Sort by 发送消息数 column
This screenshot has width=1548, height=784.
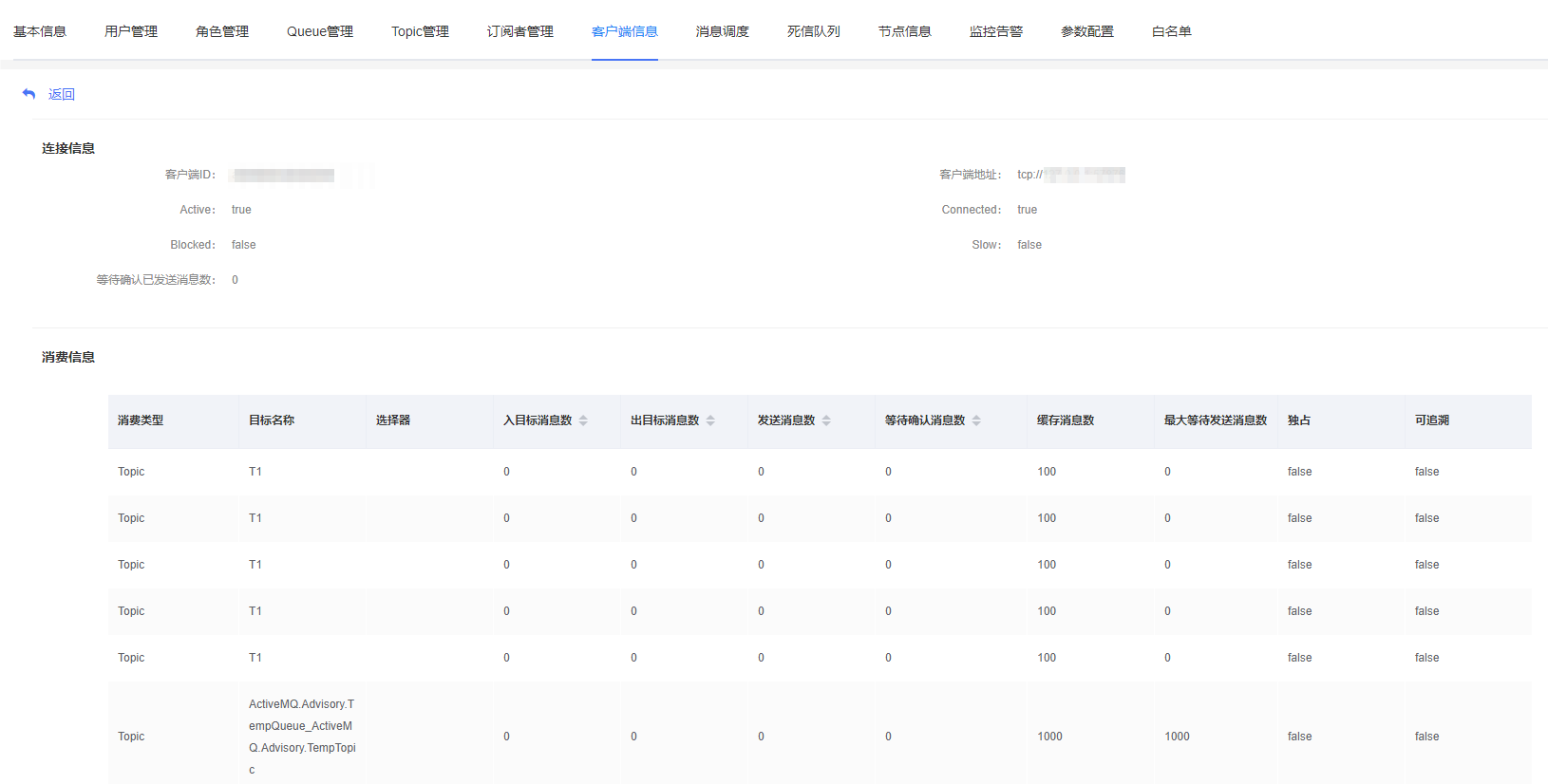826,420
